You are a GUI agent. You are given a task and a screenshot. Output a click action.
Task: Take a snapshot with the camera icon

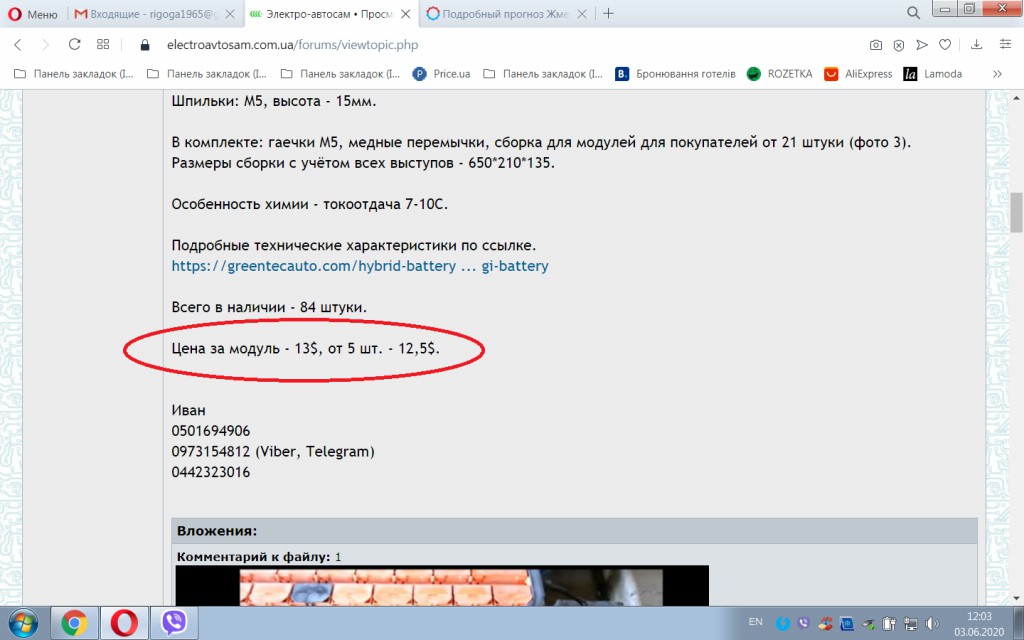(x=876, y=45)
